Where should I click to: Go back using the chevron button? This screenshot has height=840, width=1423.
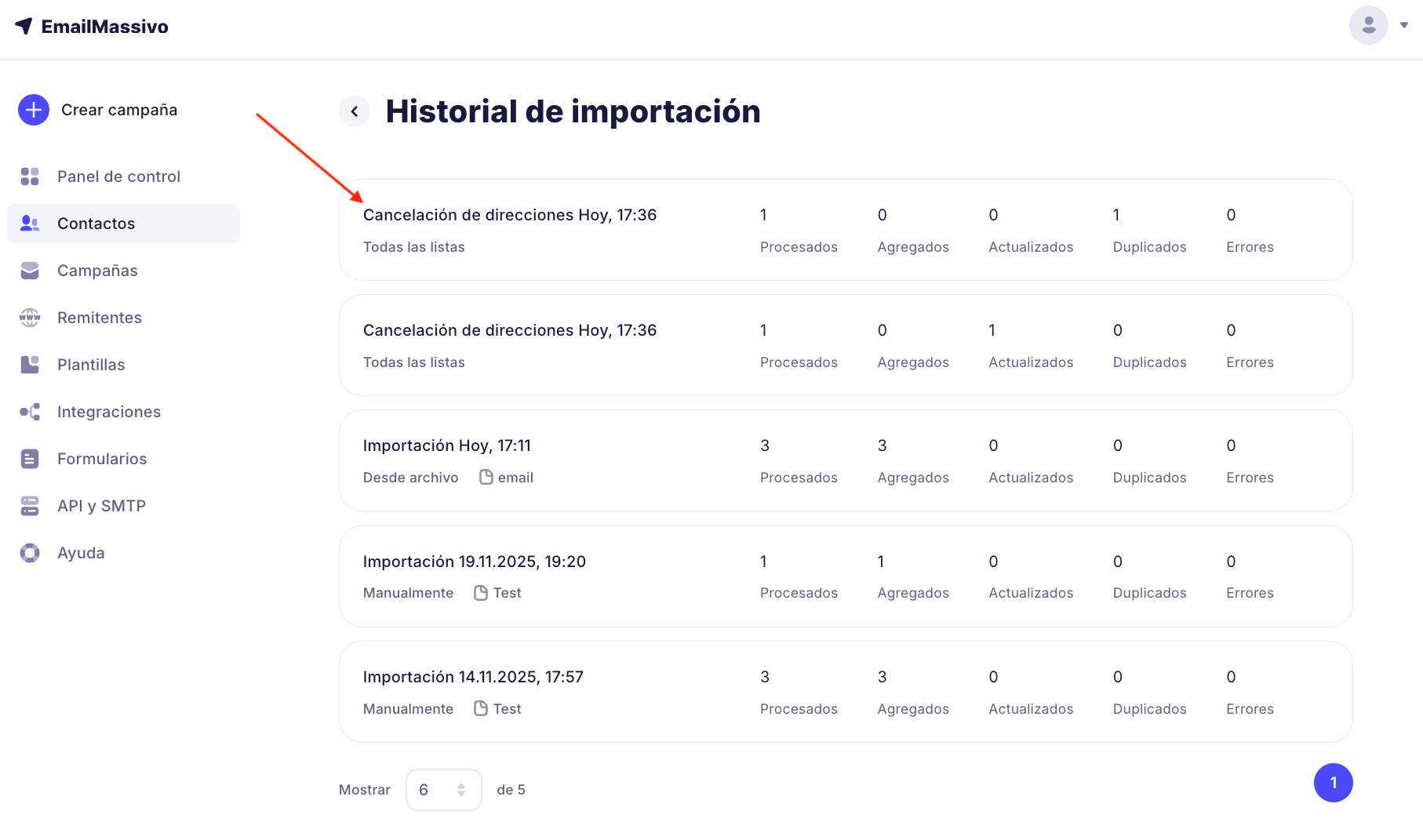[355, 111]
